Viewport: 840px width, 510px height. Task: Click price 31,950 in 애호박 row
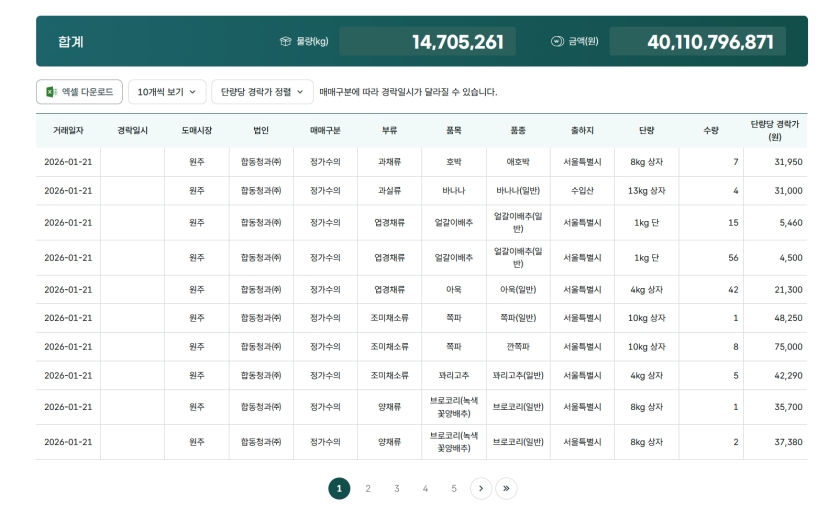coord(788,162)
